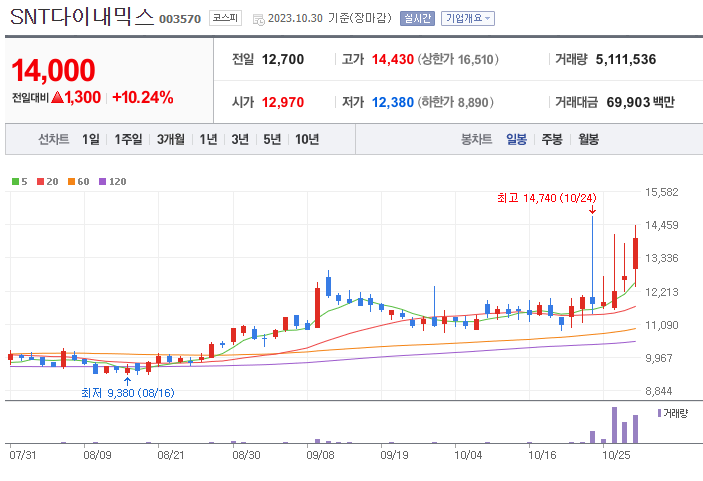Click the 09/19 date label on axis
This screenshot has height=481, width=703.
pyautogui.click(x=394, y=455)
